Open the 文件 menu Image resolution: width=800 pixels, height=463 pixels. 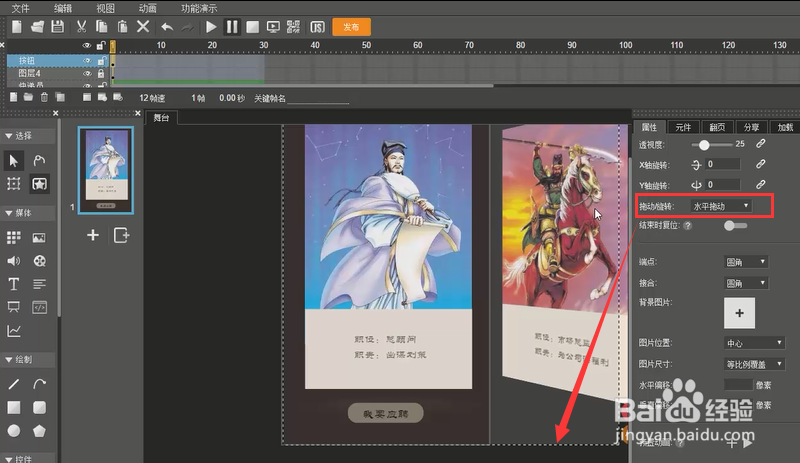(x=21, y=8)
